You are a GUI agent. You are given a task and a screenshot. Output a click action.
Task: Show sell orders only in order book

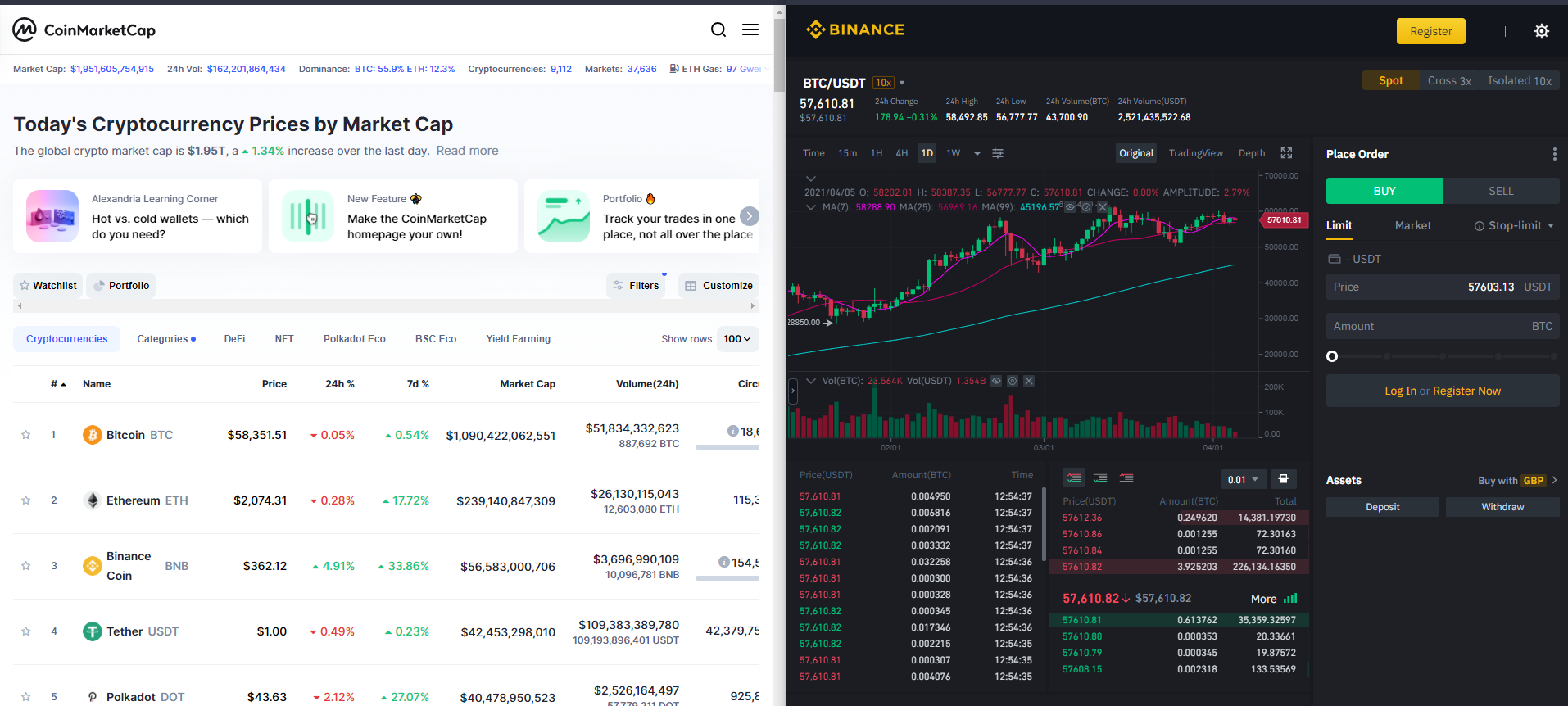point(1126,477)
